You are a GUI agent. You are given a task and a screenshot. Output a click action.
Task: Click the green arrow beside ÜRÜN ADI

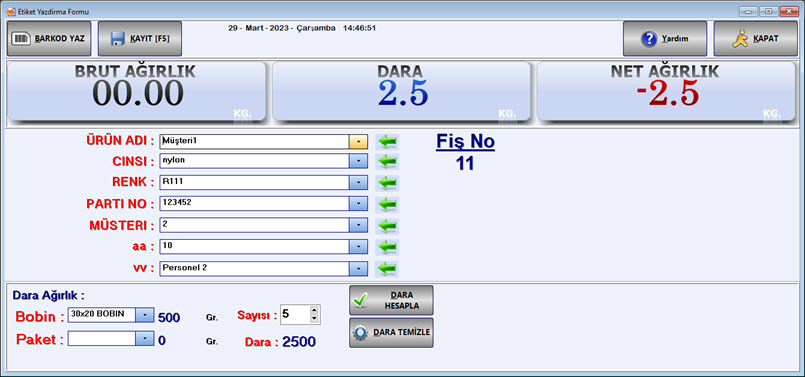click(x=387, y=141)
